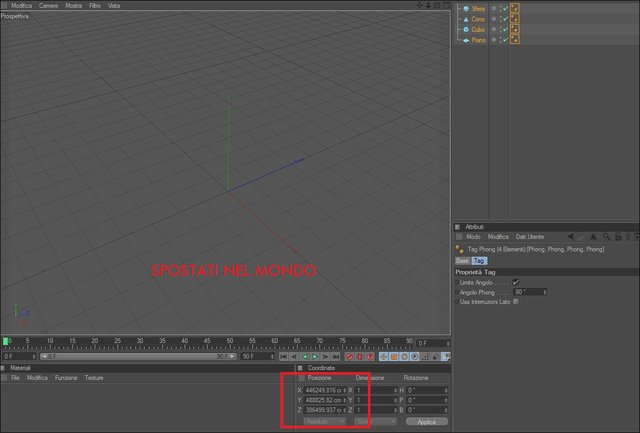This screenshot has width=640, height=433.
Task: Select the Piano object in the object manager
Action: pyautogui.click(x=478, y=40)
